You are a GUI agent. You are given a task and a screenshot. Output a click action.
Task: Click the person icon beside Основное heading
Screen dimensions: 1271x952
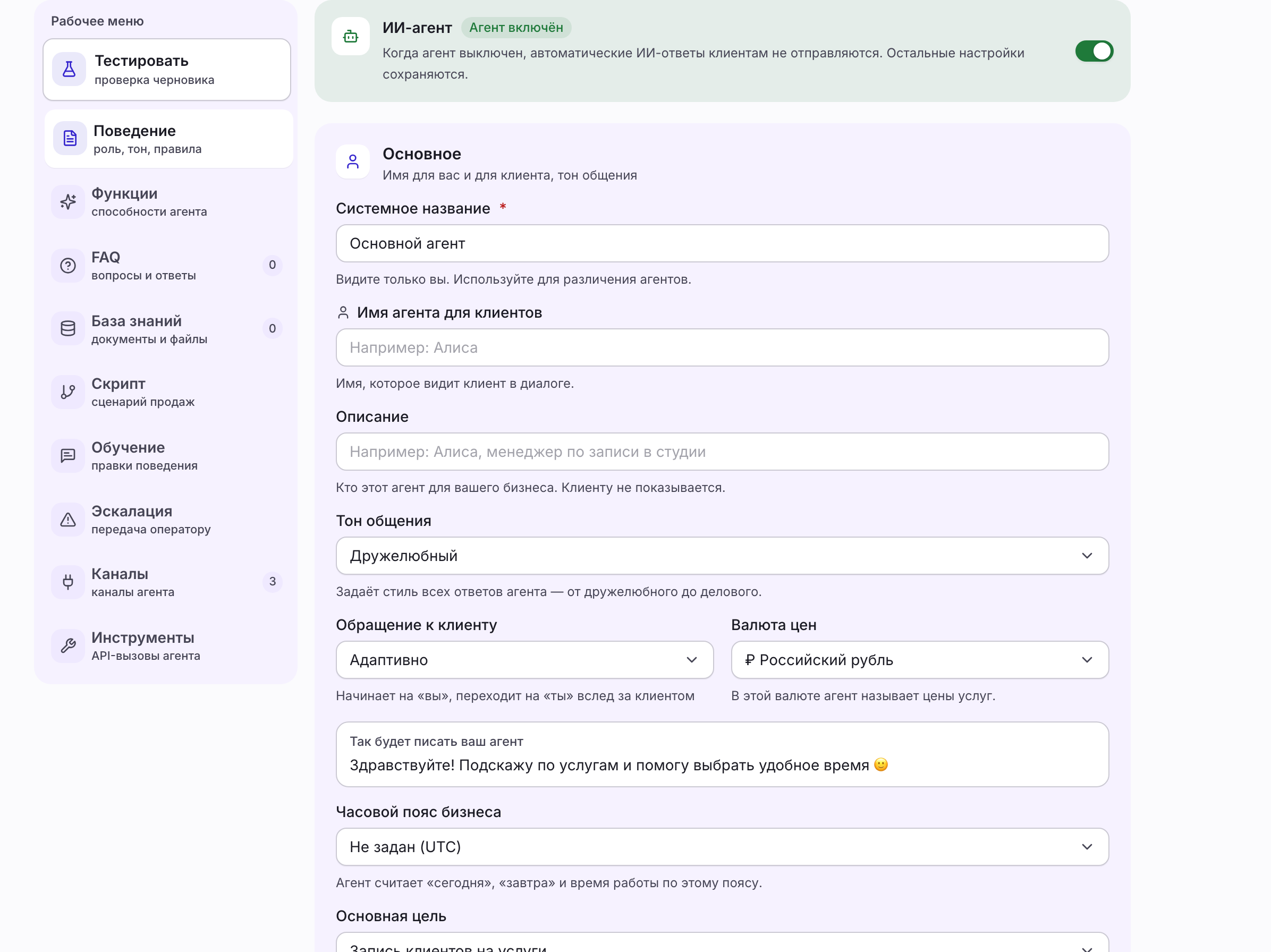353,161
